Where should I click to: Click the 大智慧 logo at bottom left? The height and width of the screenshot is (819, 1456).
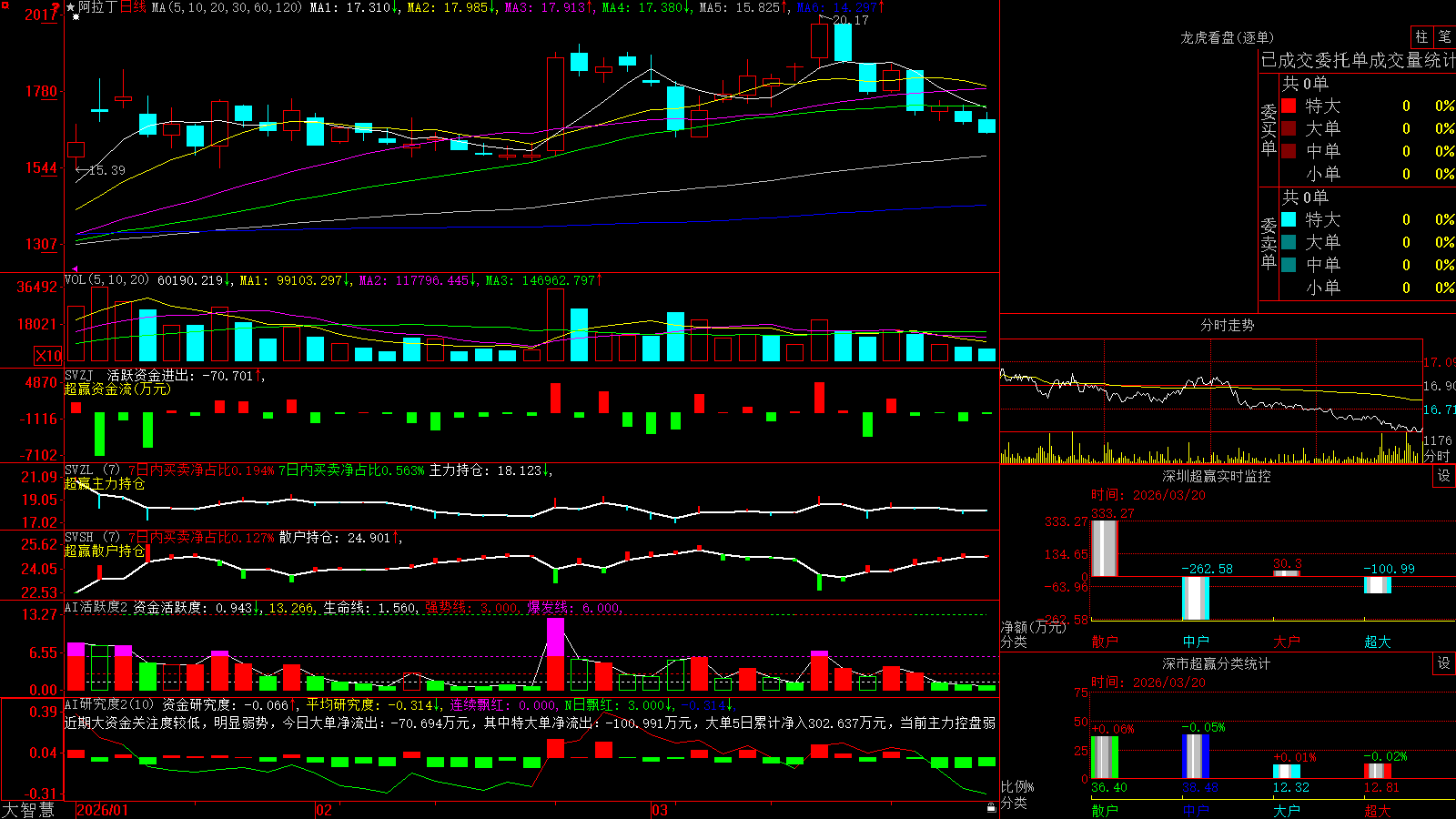pyautogui.click(x=28, y=809)
